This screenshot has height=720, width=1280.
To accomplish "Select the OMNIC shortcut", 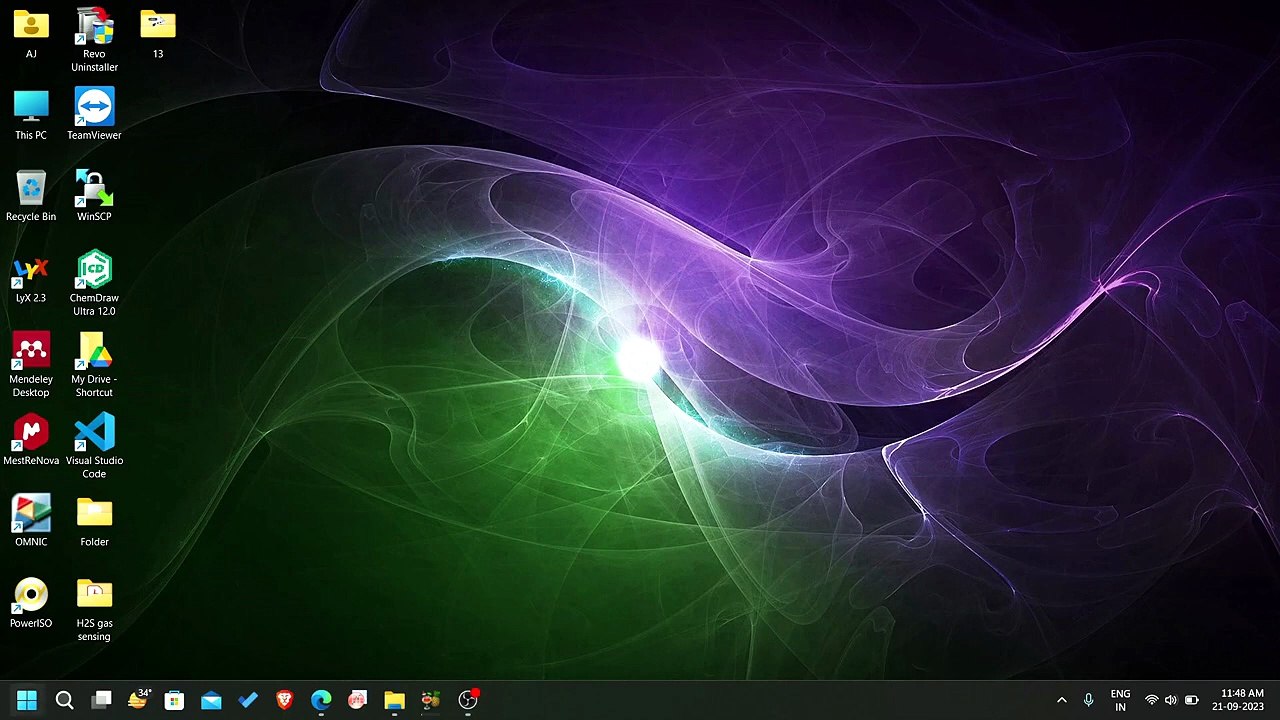I will (x=31, y=522).
